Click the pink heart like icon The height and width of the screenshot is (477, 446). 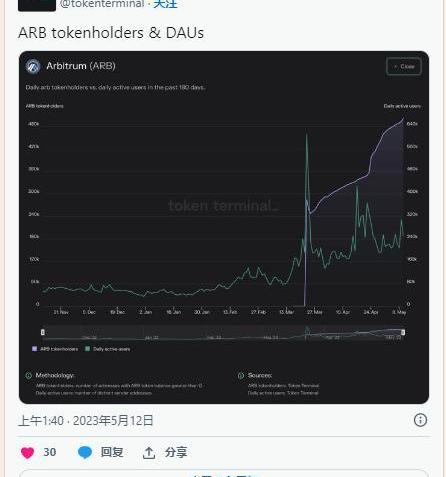[27, 453]
